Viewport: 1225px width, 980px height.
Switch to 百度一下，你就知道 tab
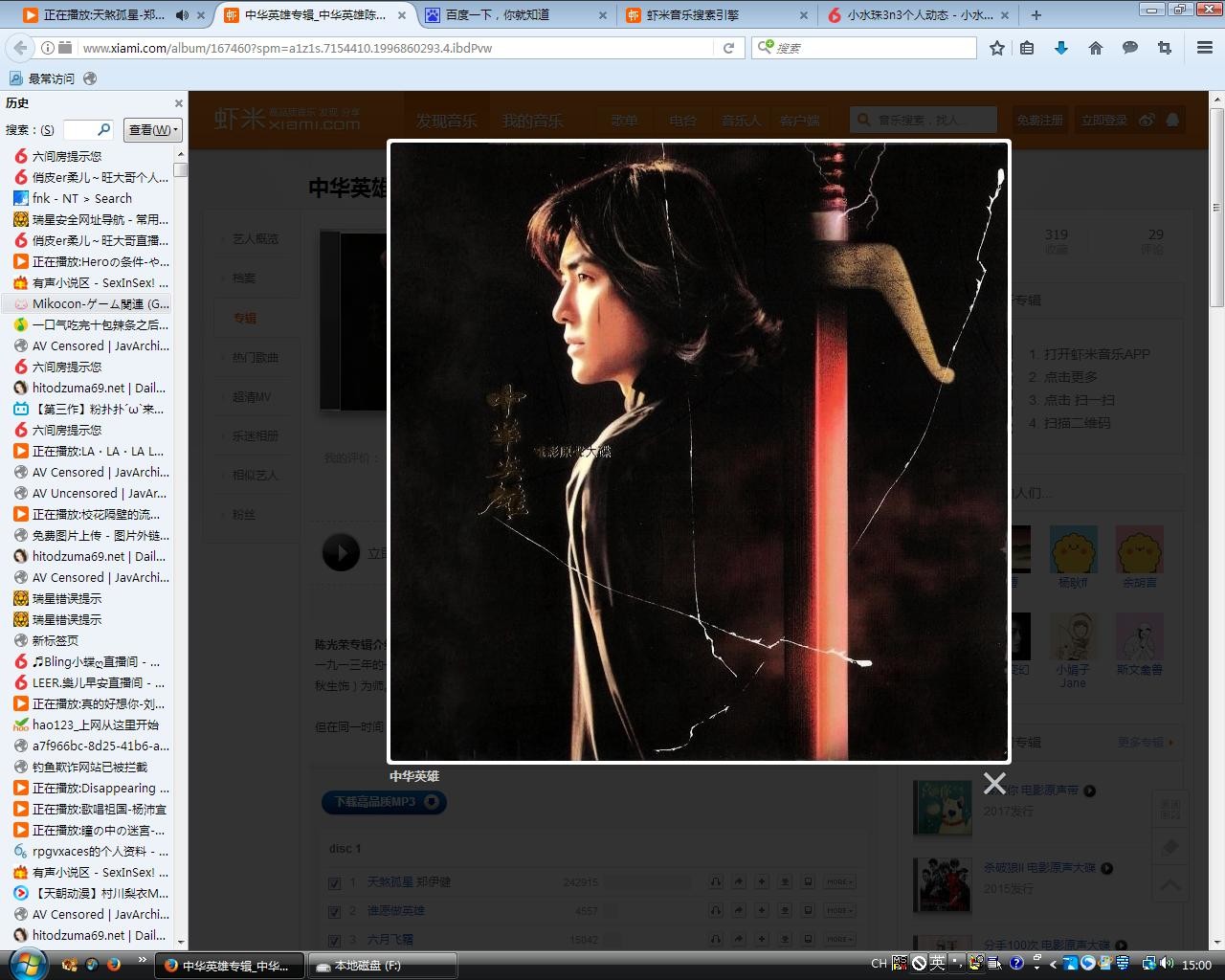[x=516, y=15]
